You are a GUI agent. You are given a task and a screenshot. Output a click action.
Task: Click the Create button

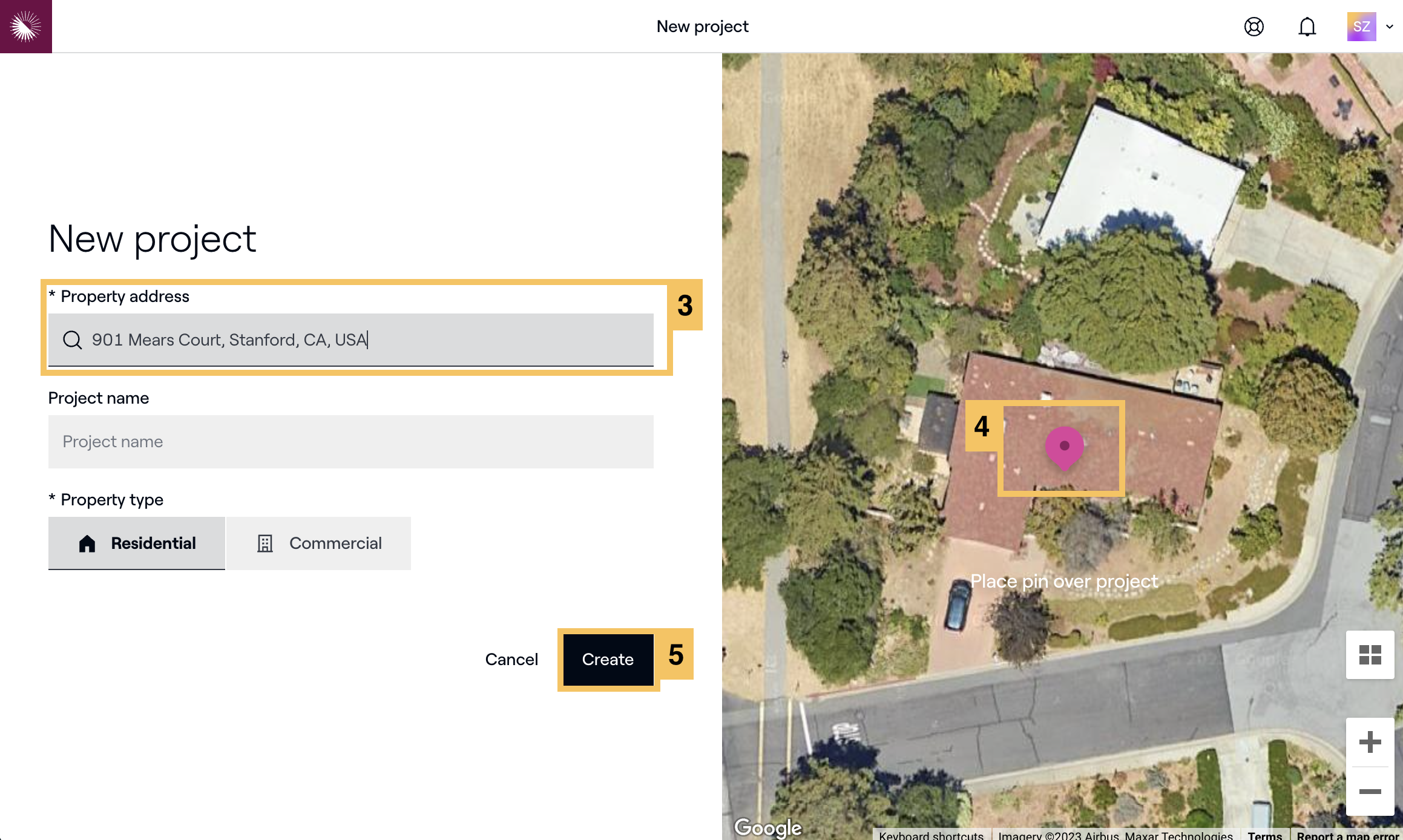[608, 659]
